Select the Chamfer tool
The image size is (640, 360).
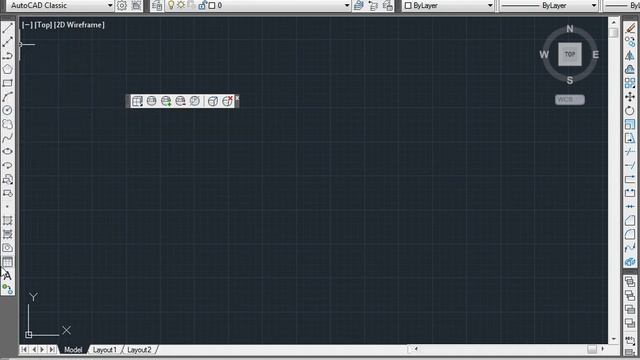tap(630, 220)
